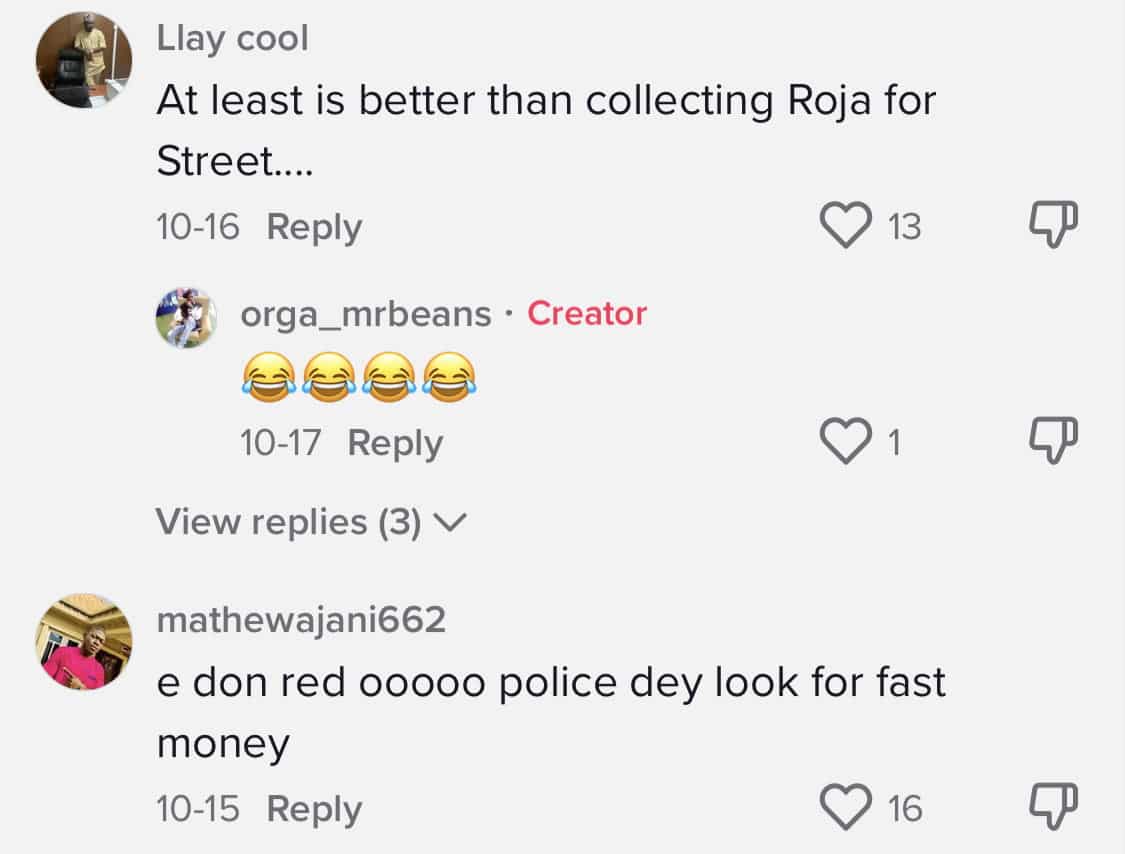
Task: Open Llay cool's profile picture
Action: tap(84, 61)
